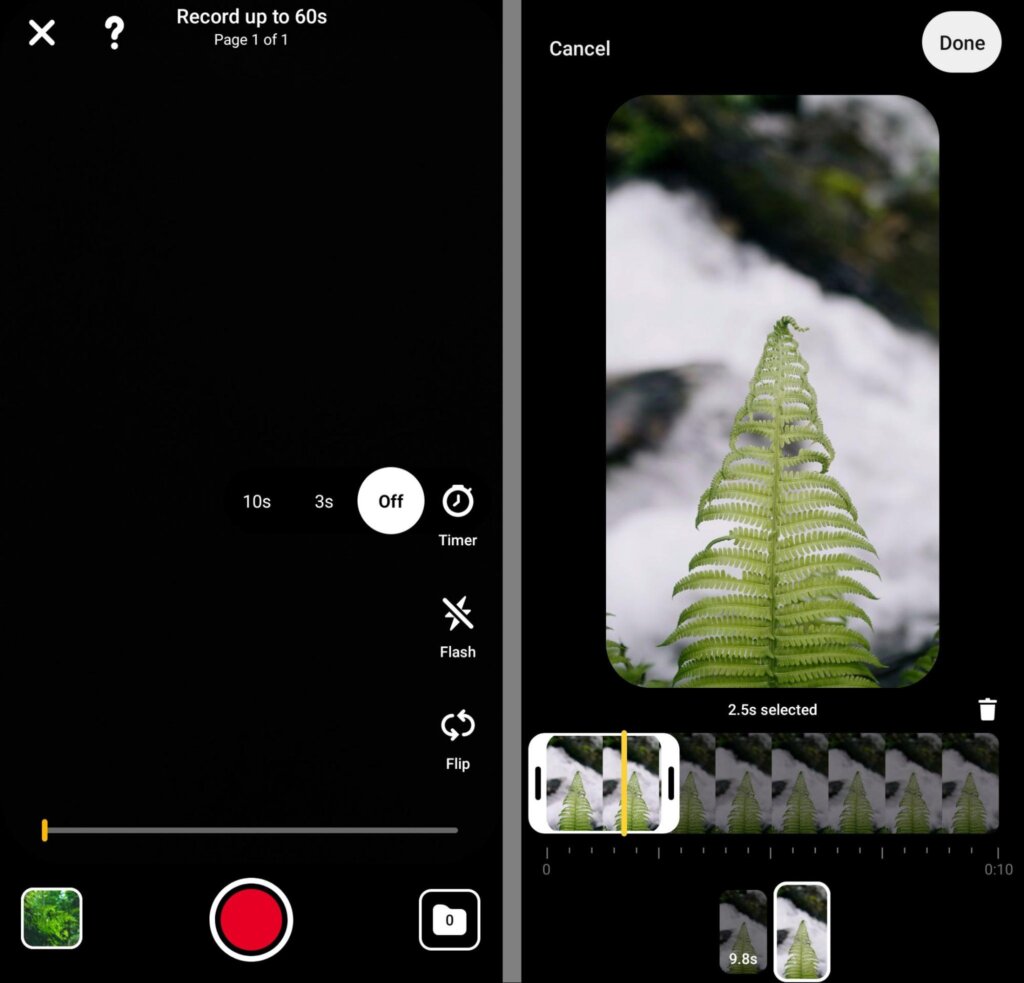Delete selected clip with trash icon
This screenshot has width=1024, height=983.
pyautogui.click(x=987, y=710)
